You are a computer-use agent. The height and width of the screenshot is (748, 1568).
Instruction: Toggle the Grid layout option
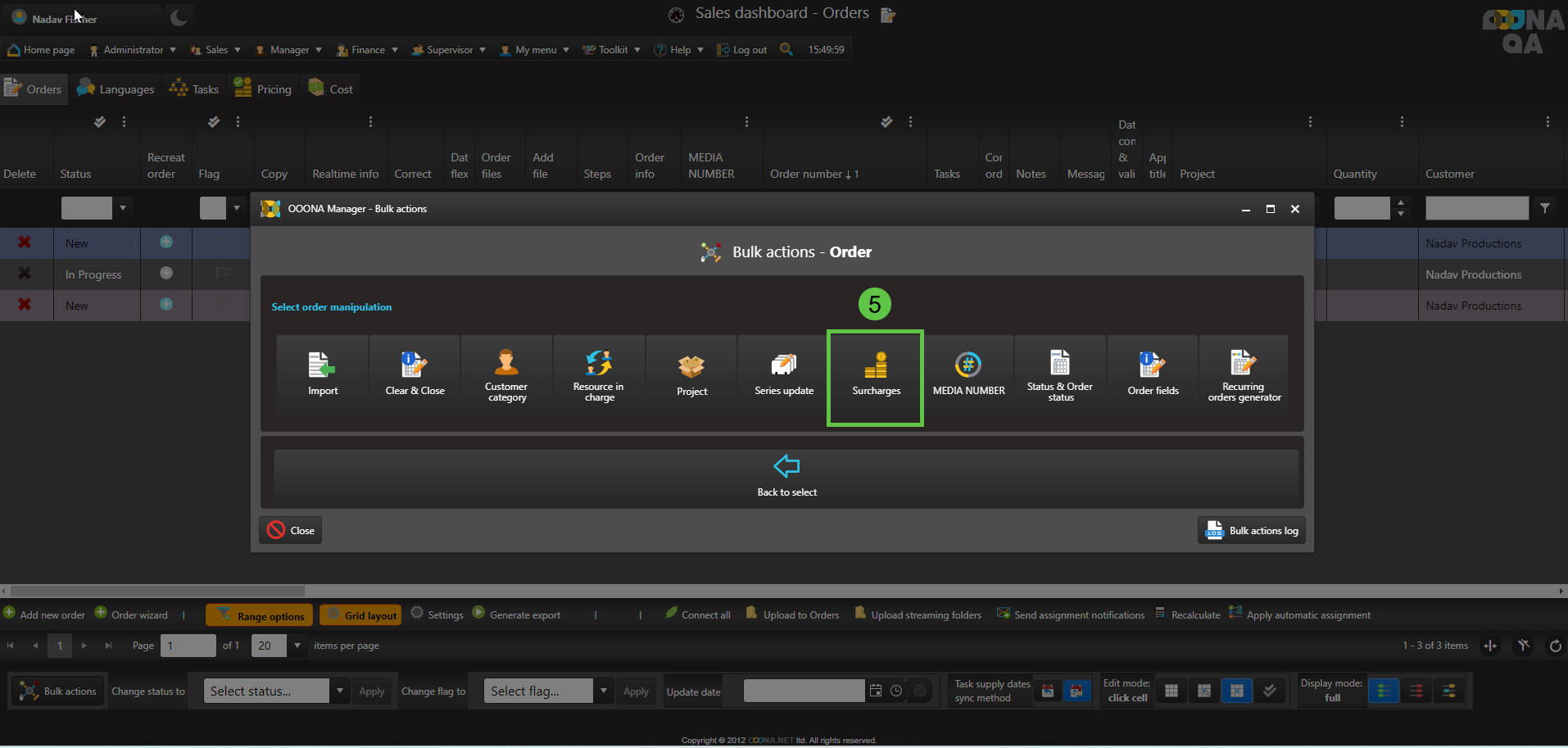click(x=360, y=615)
